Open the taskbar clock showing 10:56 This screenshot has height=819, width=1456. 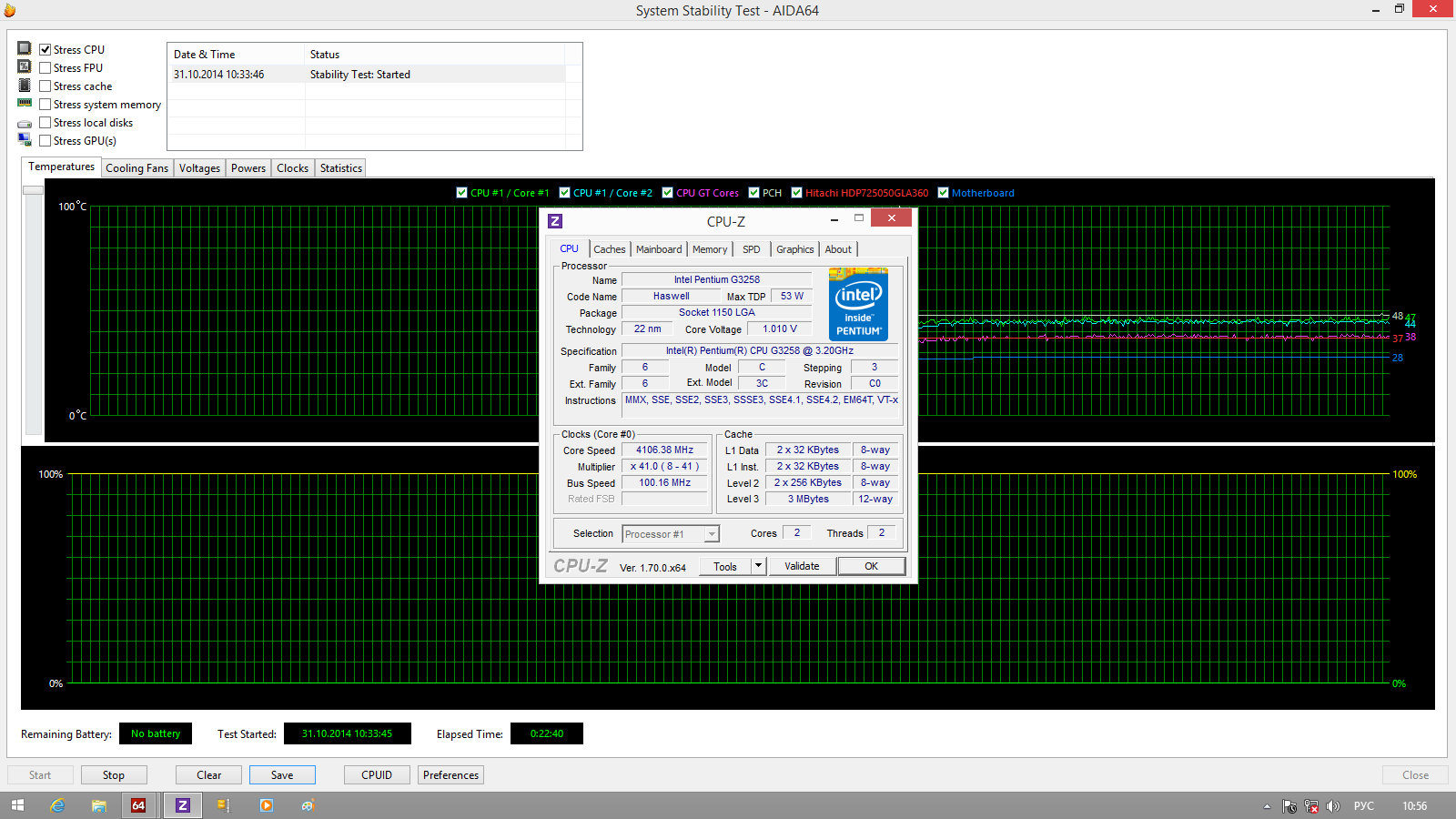[1414, 806]
